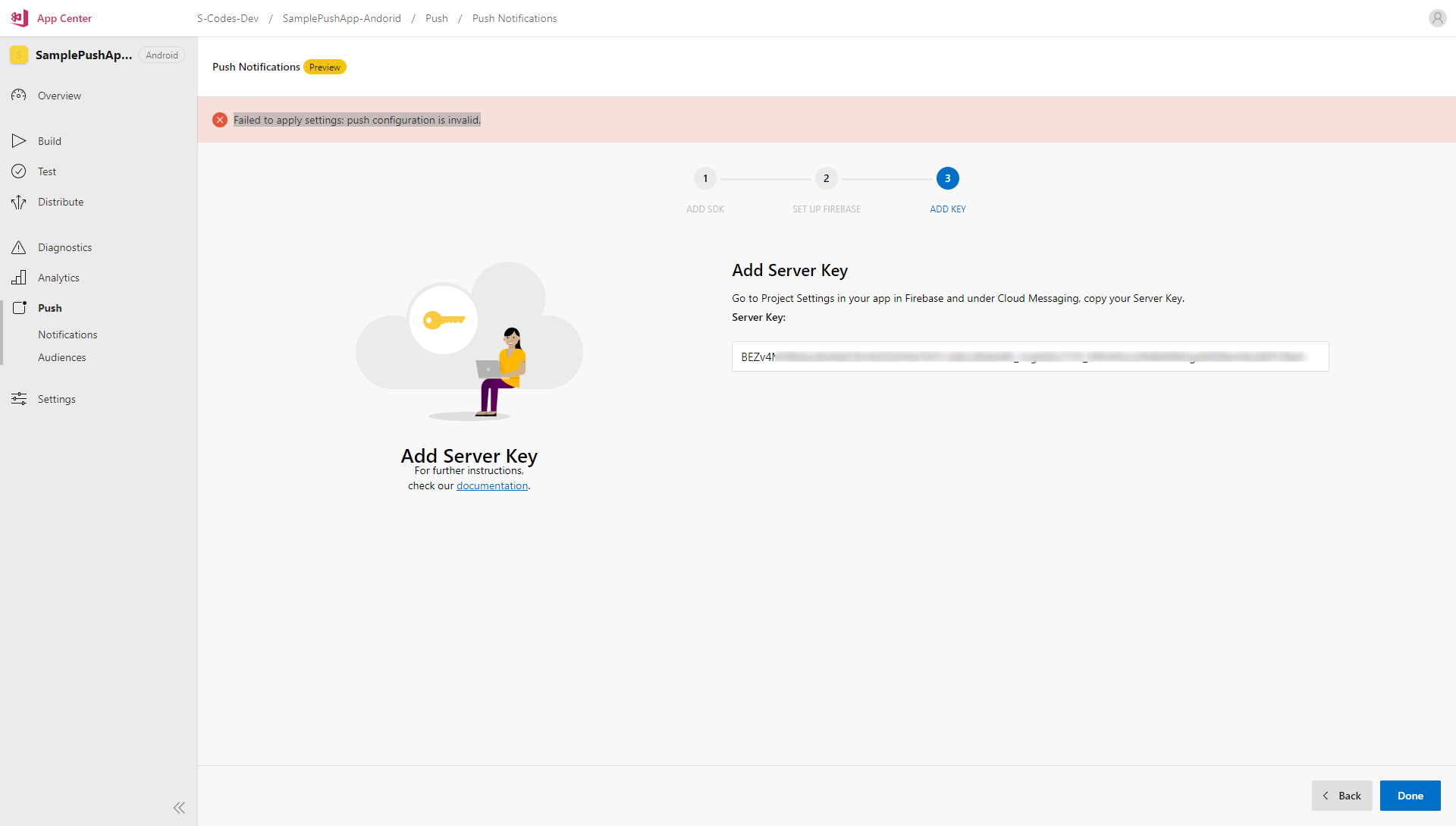
Task: Collapse the sidebar with the double-chevron
Action: (179, 807)
